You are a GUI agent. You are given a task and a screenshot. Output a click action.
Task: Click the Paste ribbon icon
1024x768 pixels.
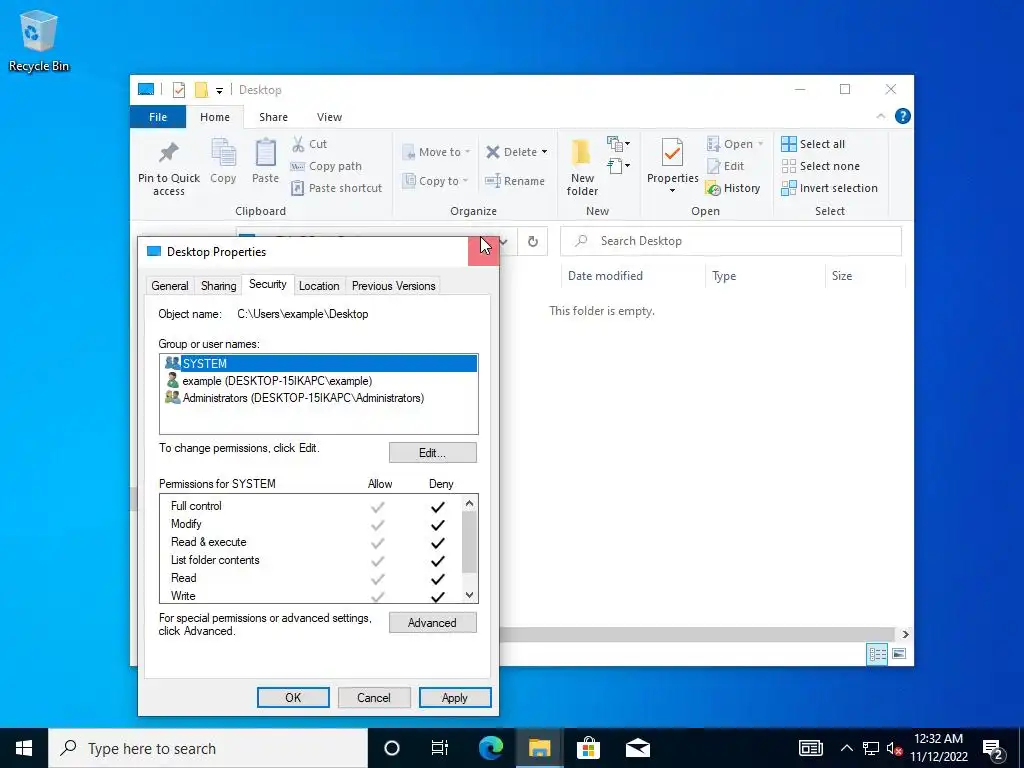coord(265,161)
